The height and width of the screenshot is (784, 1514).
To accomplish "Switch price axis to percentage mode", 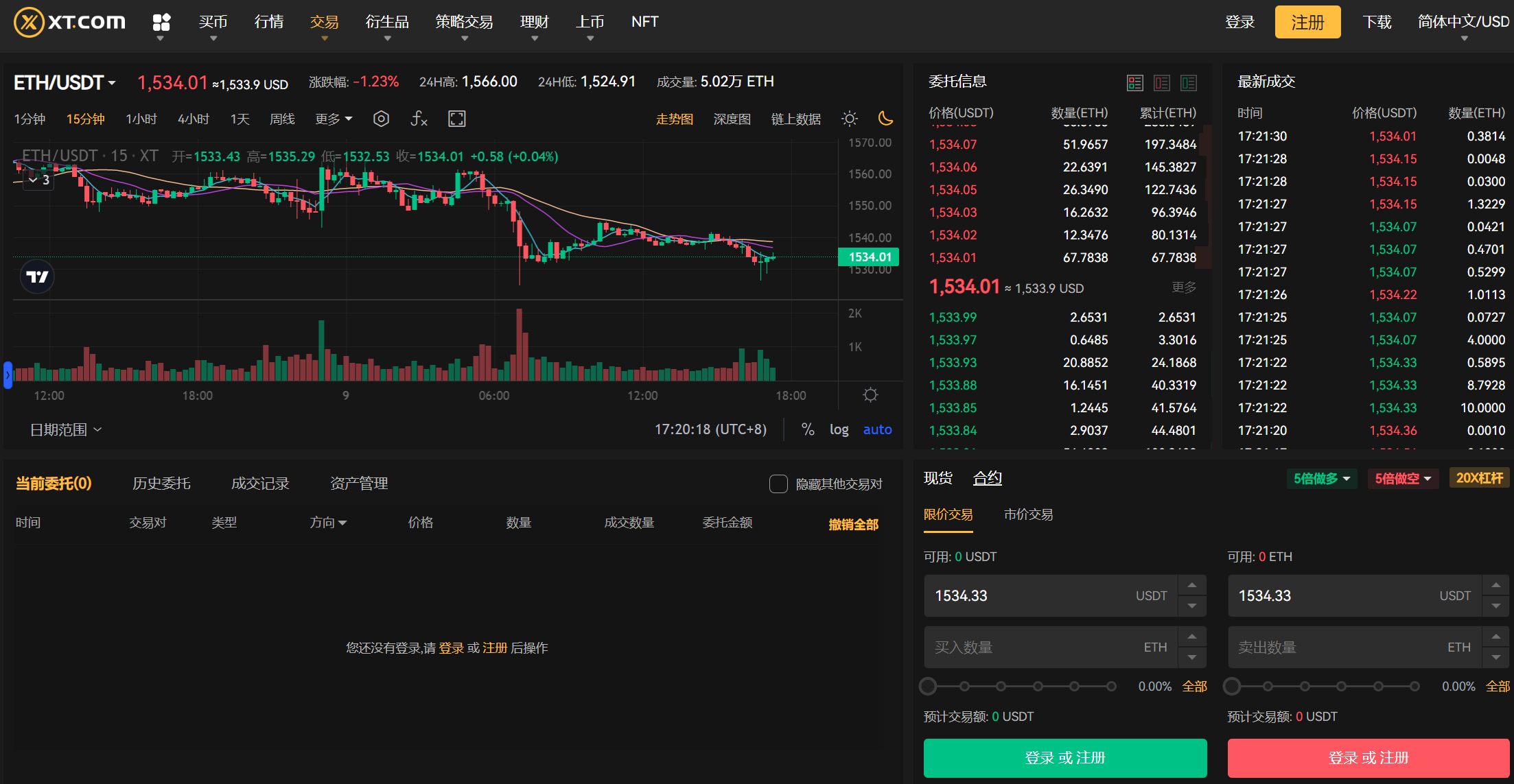I will (808, 429).
